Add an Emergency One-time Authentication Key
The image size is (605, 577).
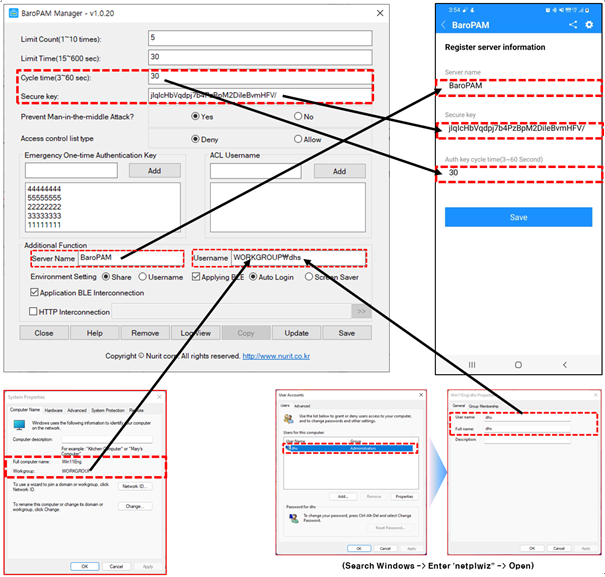pyautogui.click(x=155, y=171)
